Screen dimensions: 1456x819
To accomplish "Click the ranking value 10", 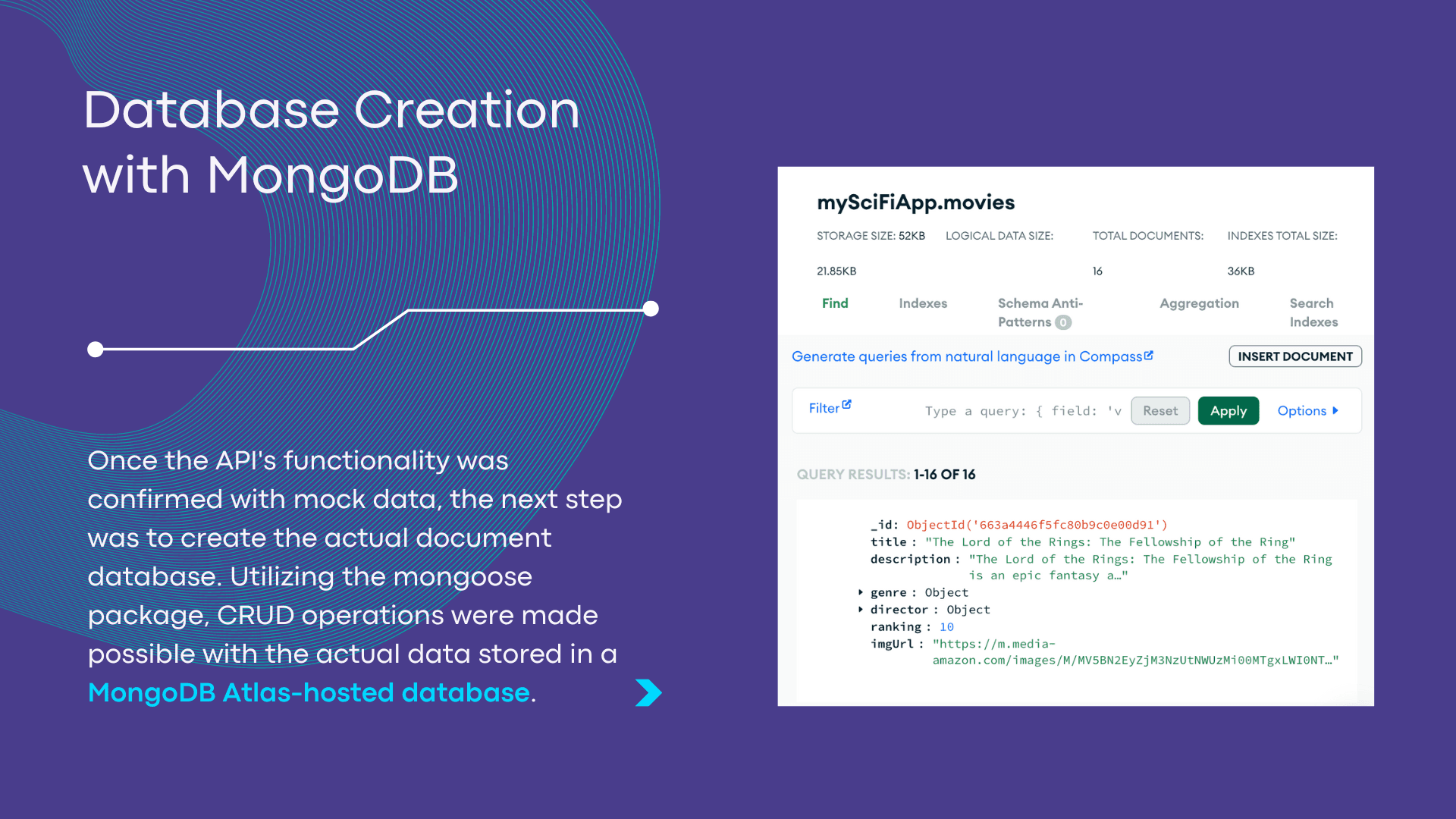I will [x=946, y=626].
